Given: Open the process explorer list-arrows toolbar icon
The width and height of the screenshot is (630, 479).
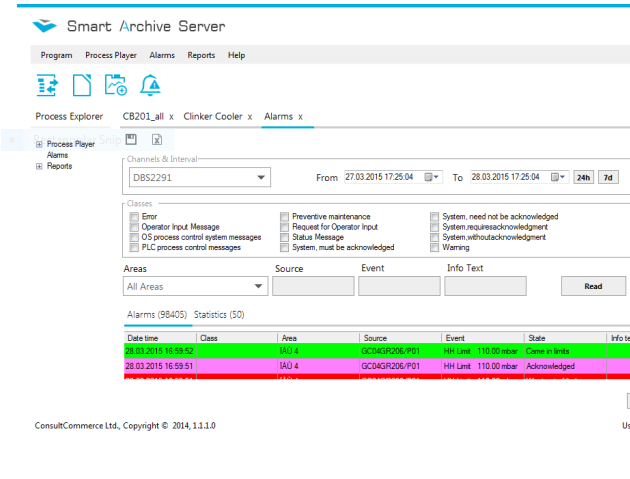Looking at the screenshot, I should [x=47, y=85].
